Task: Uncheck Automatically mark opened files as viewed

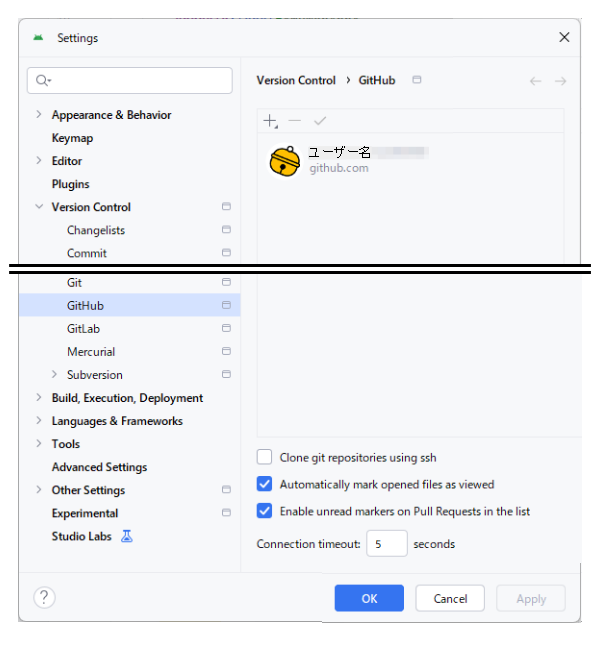Action: pyautogui.click(x=265, y=485)
